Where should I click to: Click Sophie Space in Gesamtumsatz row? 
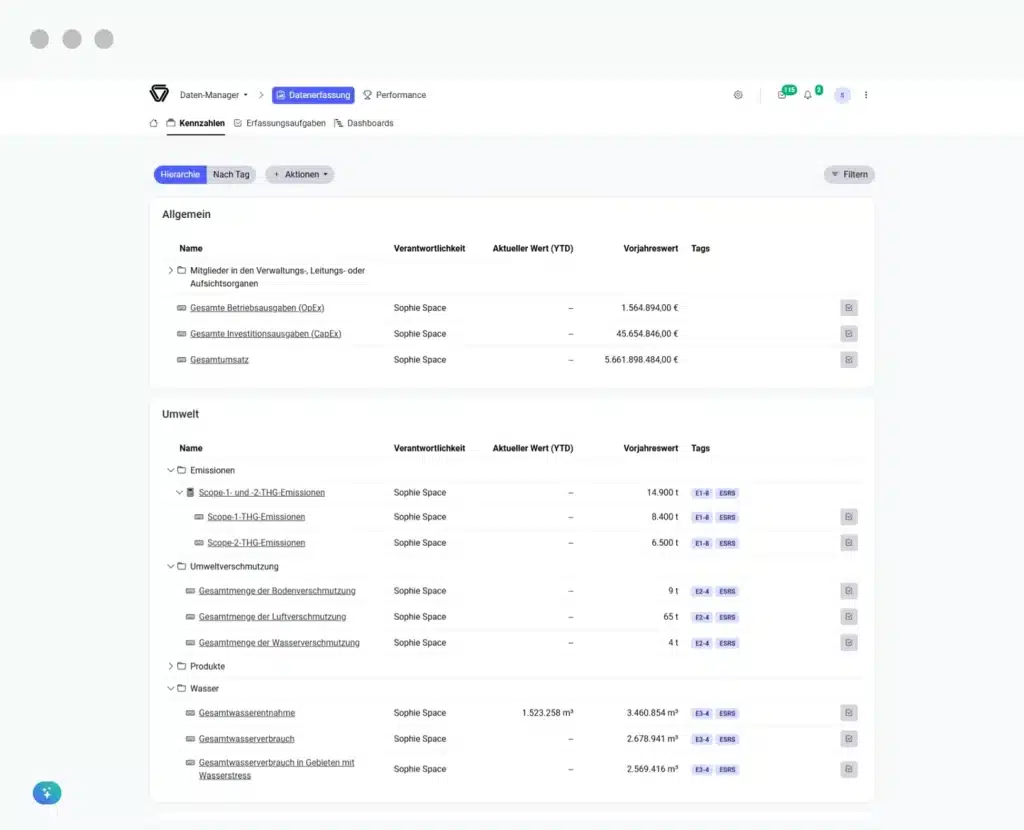pos(420,360)
